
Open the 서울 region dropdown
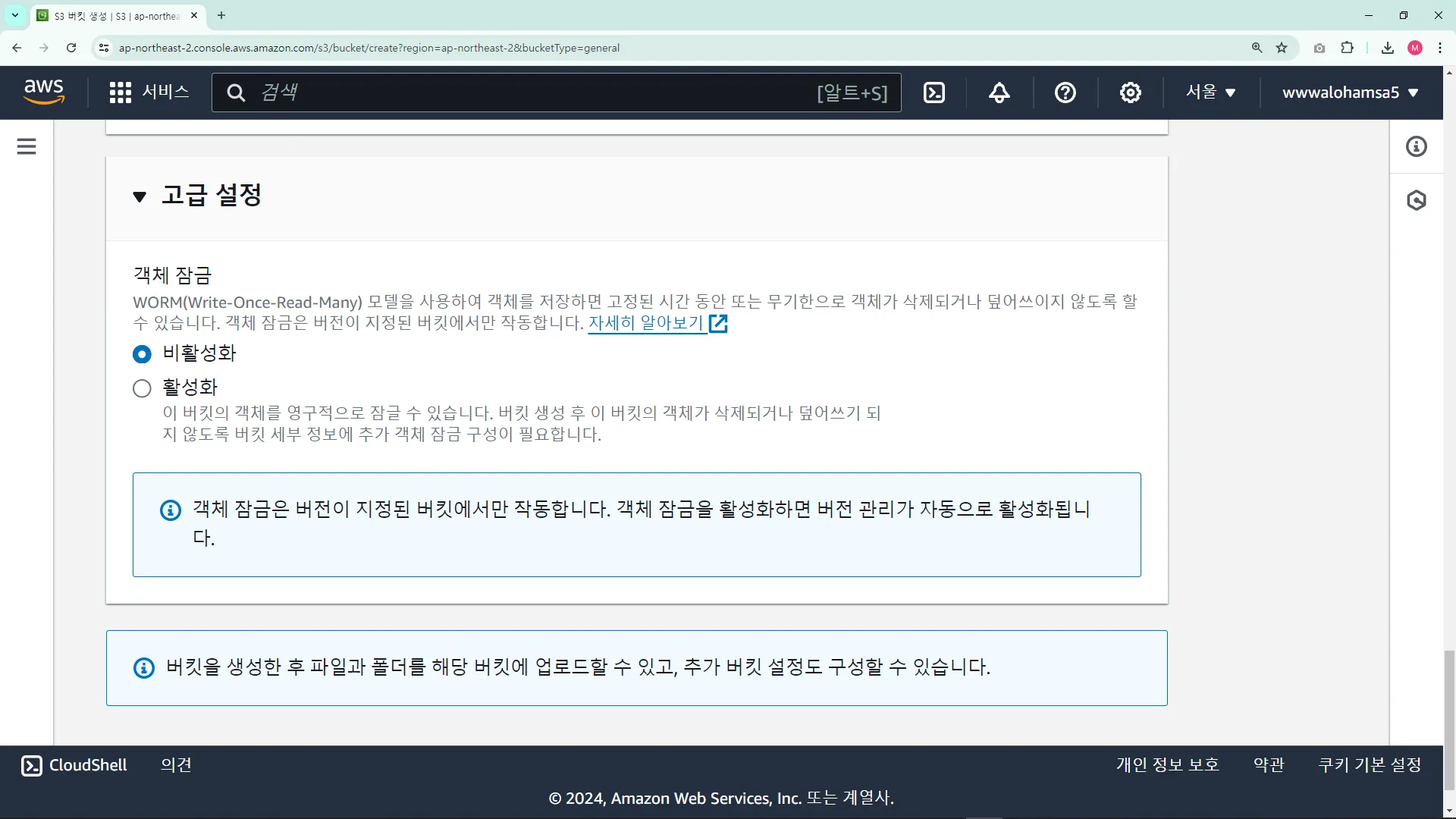click(x=1211, y=93)
